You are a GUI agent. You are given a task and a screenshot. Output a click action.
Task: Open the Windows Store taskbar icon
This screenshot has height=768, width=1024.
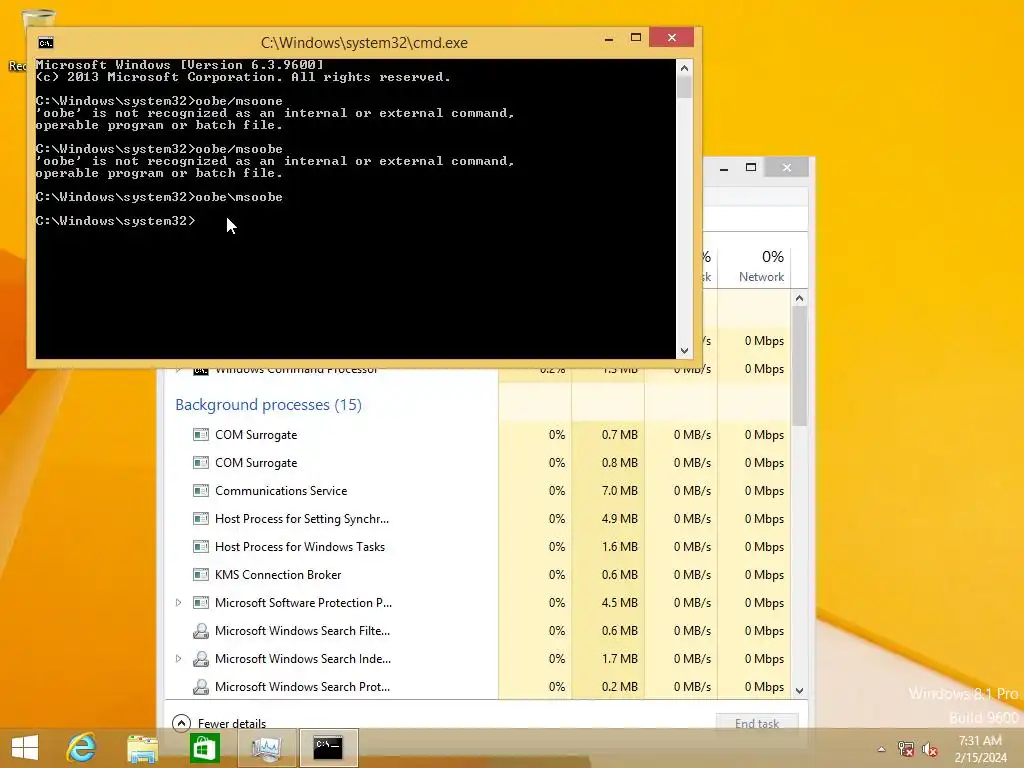(x=204, y=748)
